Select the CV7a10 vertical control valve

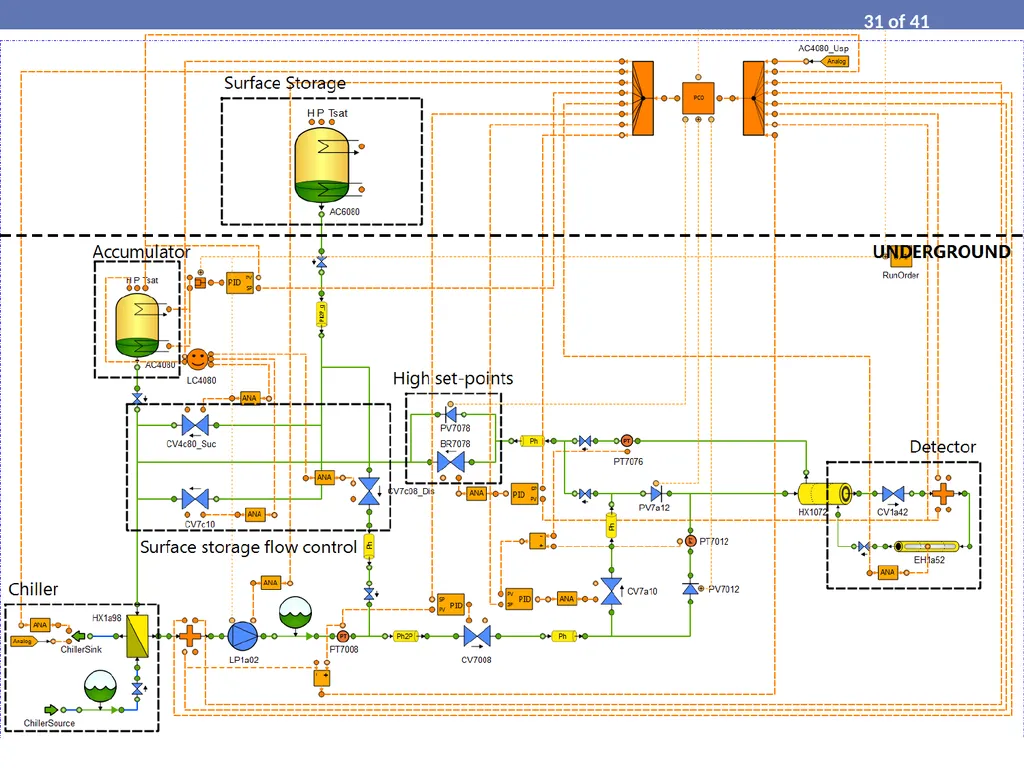[611, 592]
